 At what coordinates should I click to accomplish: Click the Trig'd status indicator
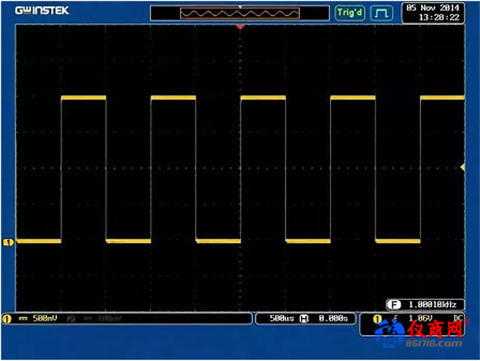click(350, 13)
